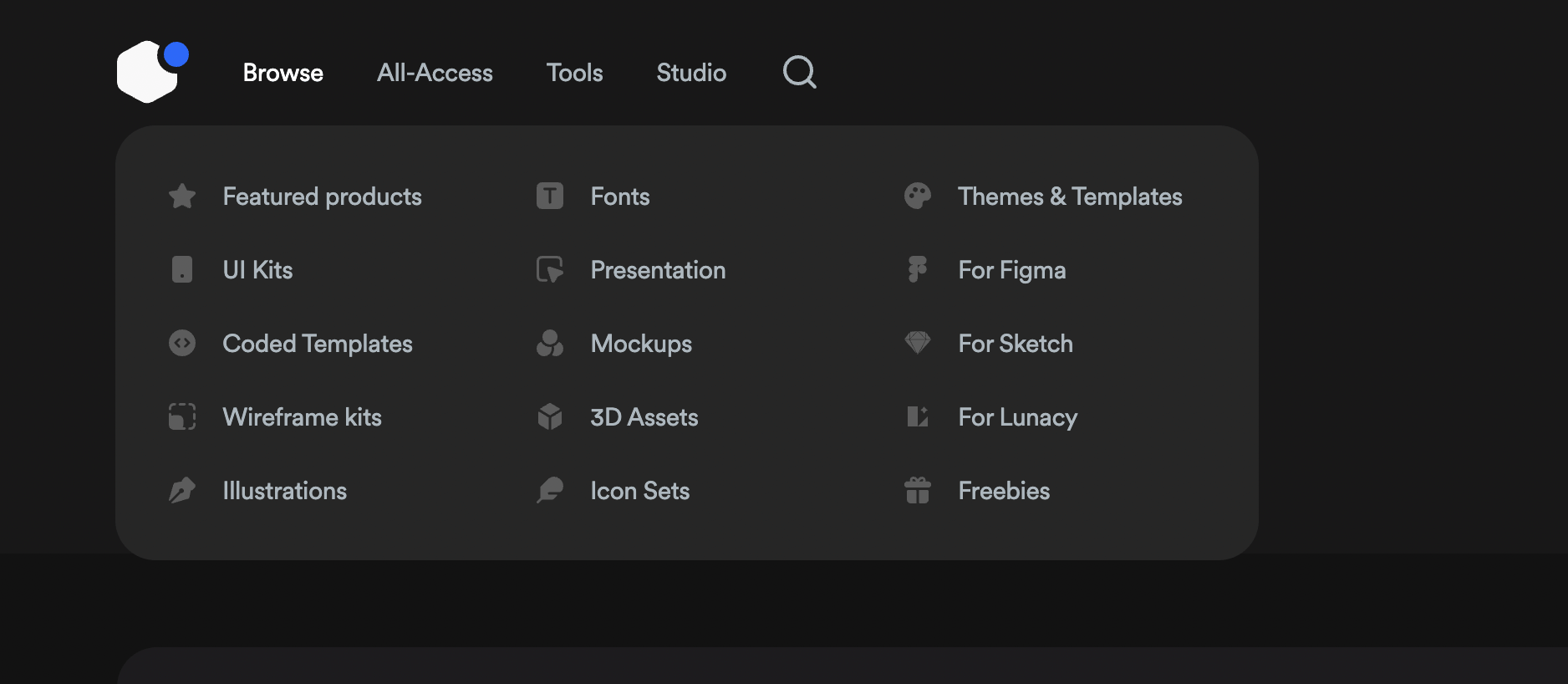The width and height of the screenshot is (1568, 684).
Task: Open the Browse menu
Action: tap(283, 73)
